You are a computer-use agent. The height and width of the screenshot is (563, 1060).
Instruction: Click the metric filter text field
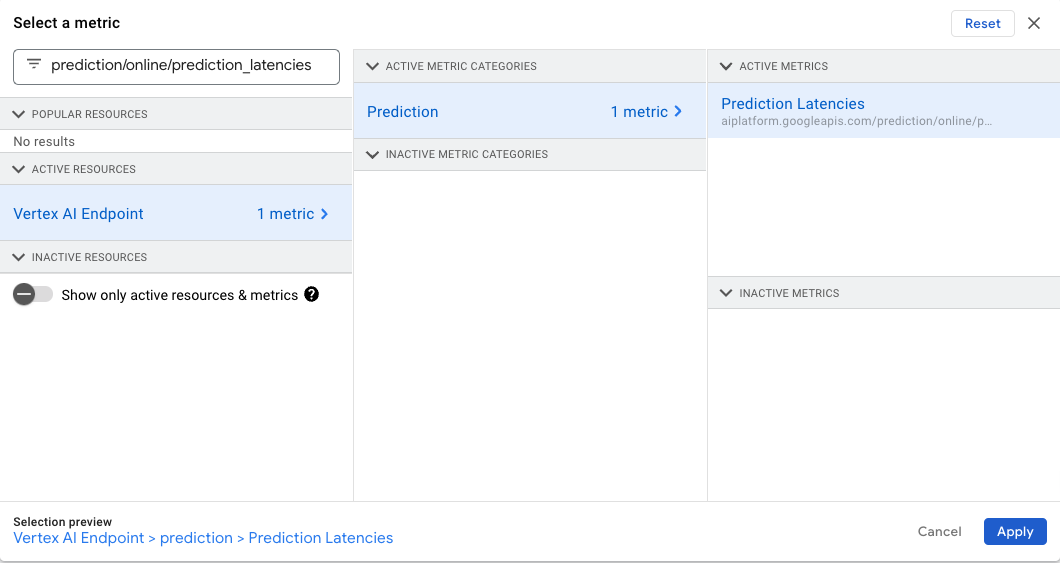181,65
